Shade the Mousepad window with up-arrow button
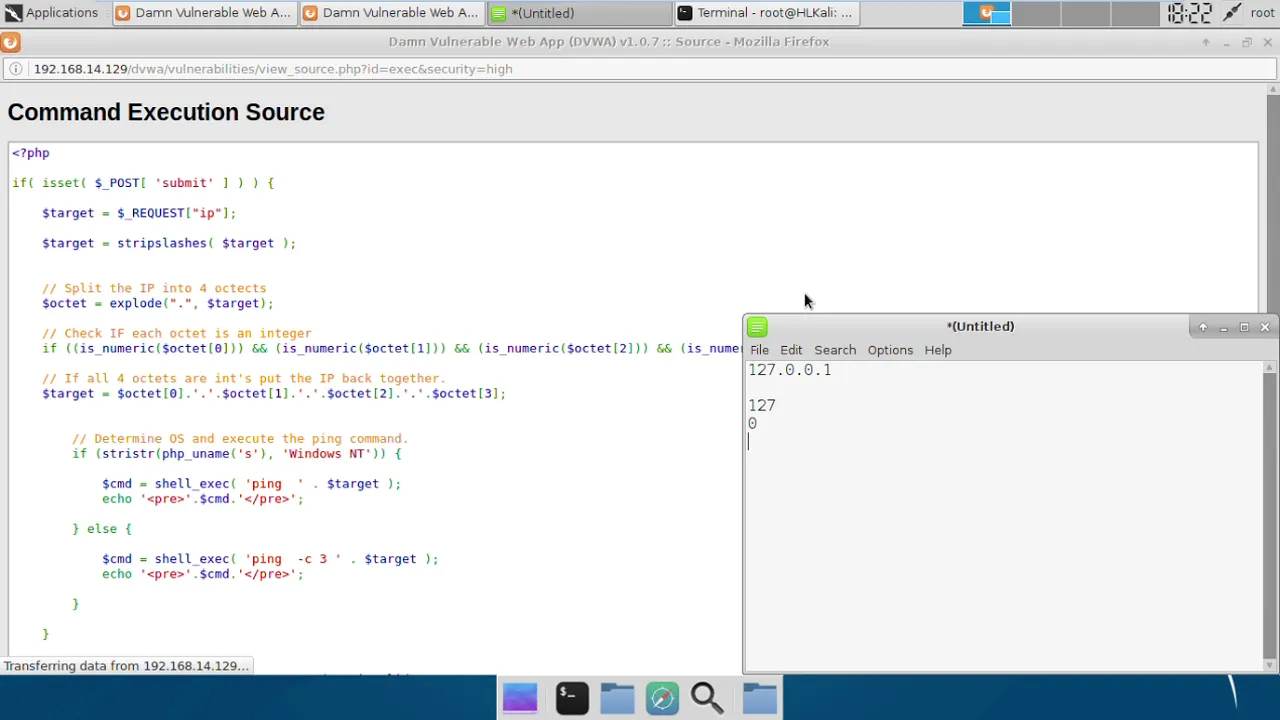This screenshot has width=1280, height=720. click(1203, 327)
